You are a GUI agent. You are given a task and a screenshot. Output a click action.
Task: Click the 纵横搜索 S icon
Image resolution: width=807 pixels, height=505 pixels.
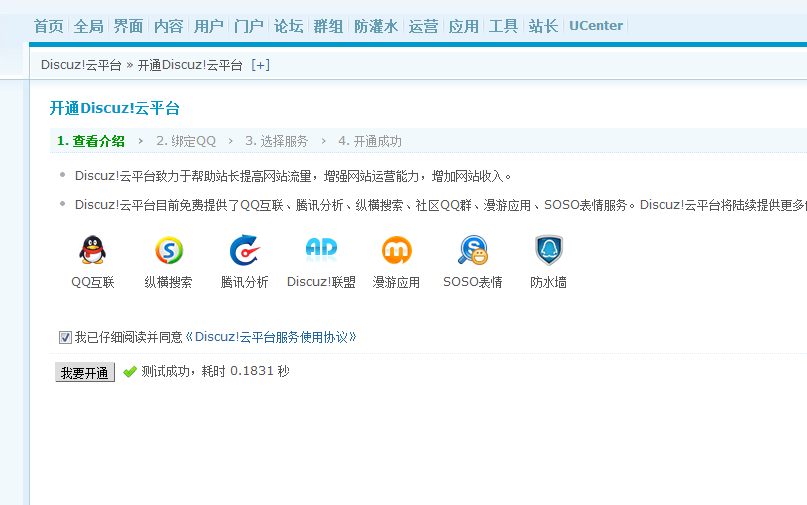(x=169, y=250)
